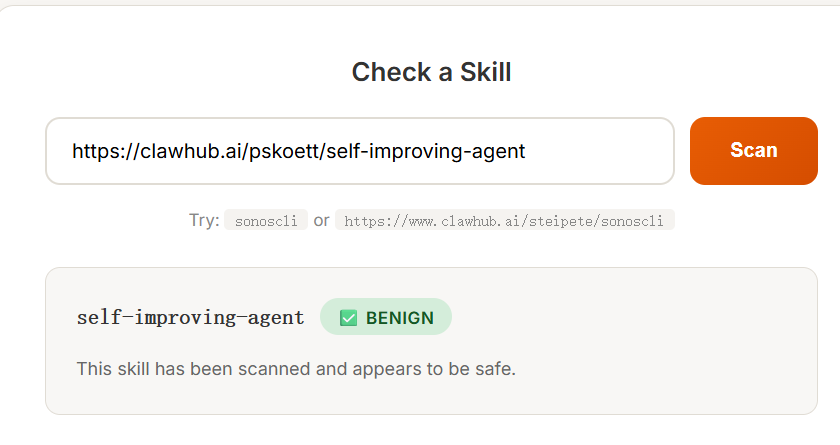Select the BENIGN status badge label
Viewport: 840px width, 445px height.
click(x=399, y=318)
